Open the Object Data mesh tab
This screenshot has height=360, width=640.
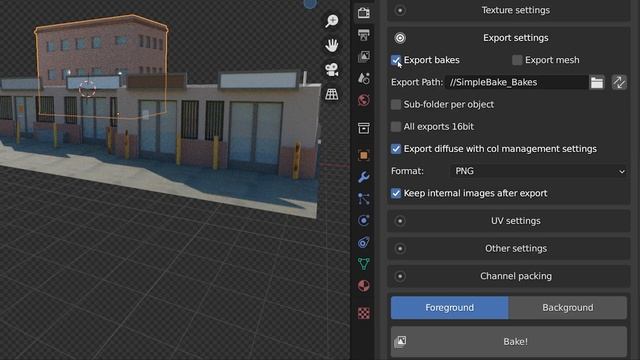pos(364,264)
